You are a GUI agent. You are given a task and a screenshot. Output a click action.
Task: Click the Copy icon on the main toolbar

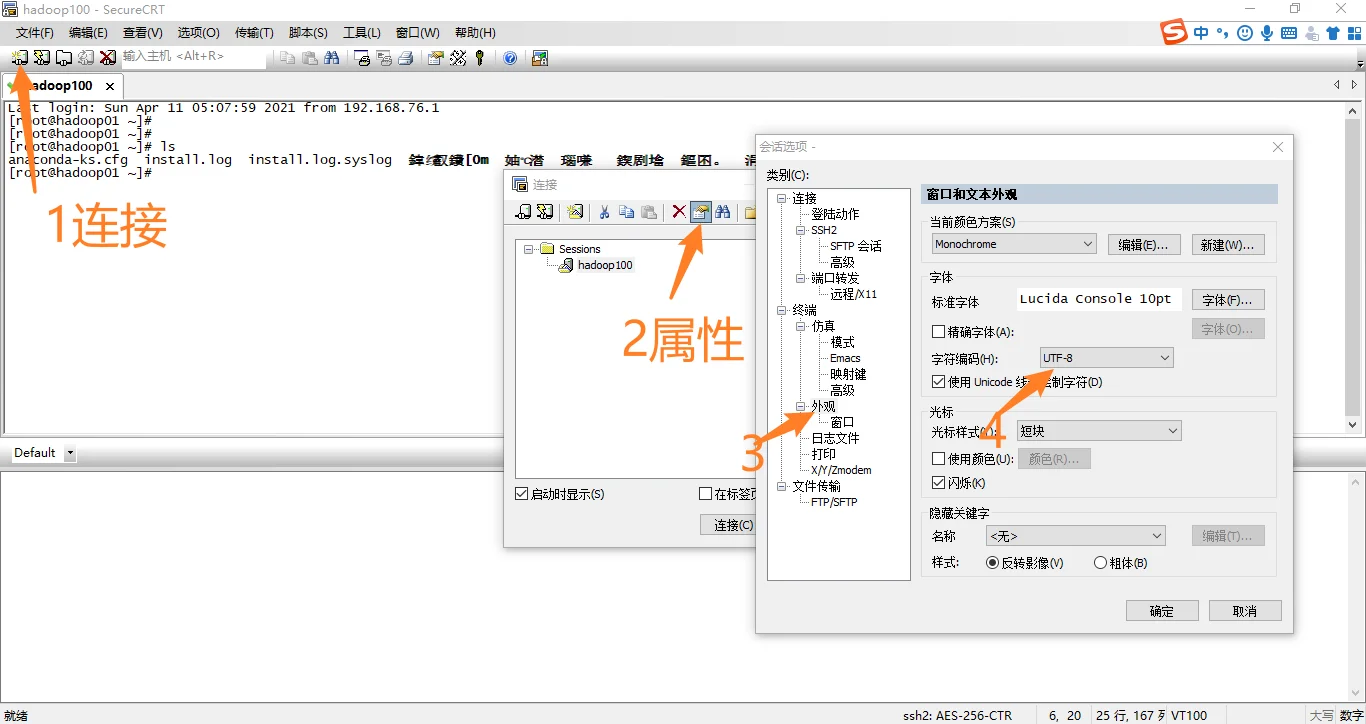click(x=289, y=57)
